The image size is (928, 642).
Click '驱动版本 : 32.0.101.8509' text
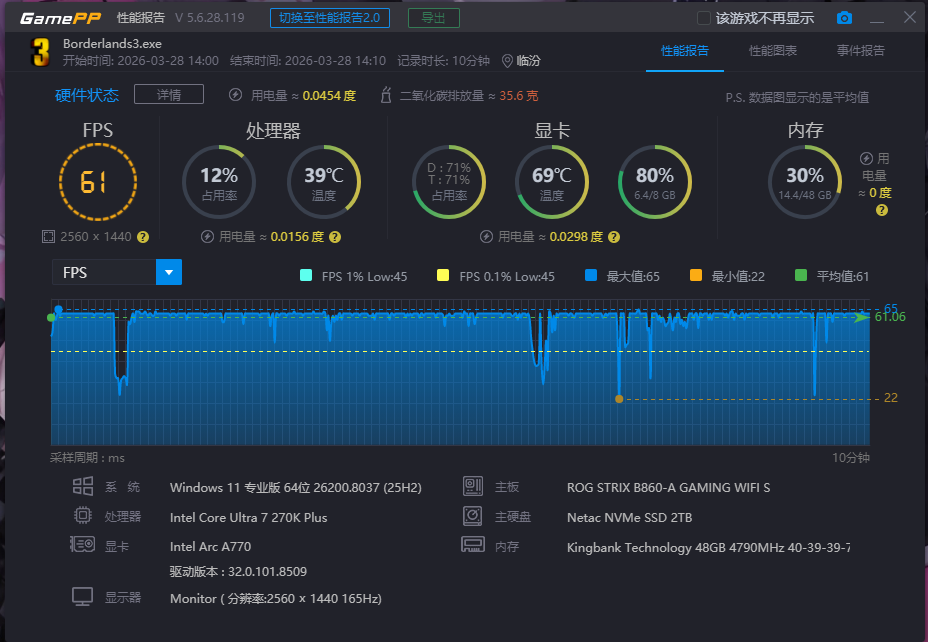[x=238, y=572]
